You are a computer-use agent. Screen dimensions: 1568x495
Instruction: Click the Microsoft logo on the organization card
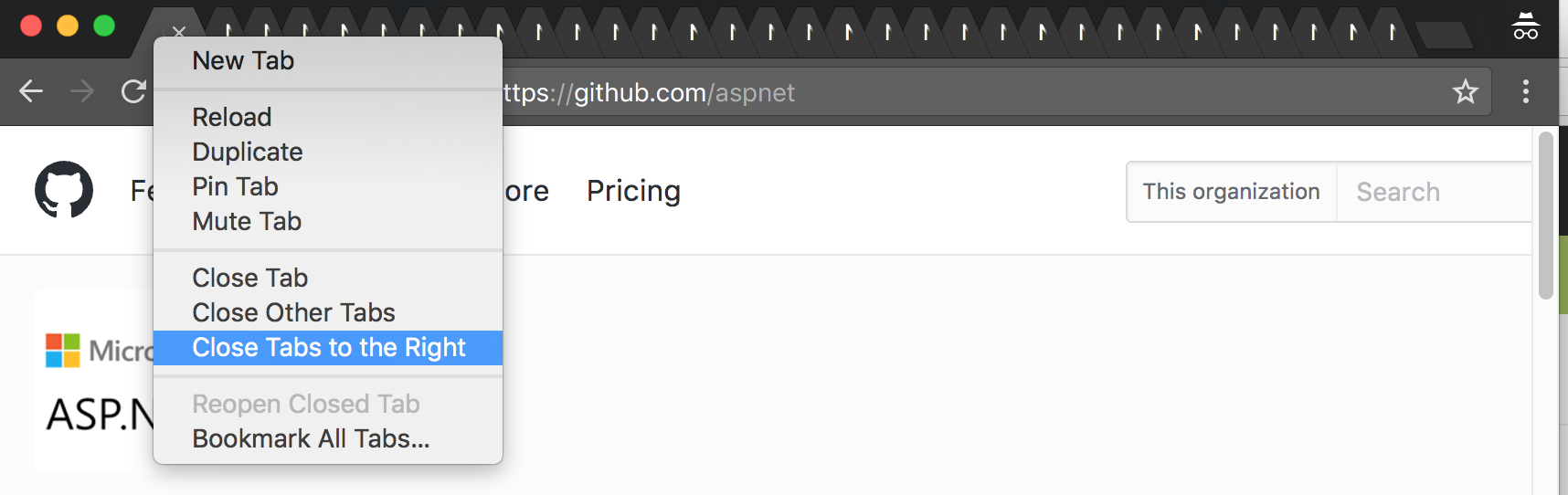[x=63, y=351]
